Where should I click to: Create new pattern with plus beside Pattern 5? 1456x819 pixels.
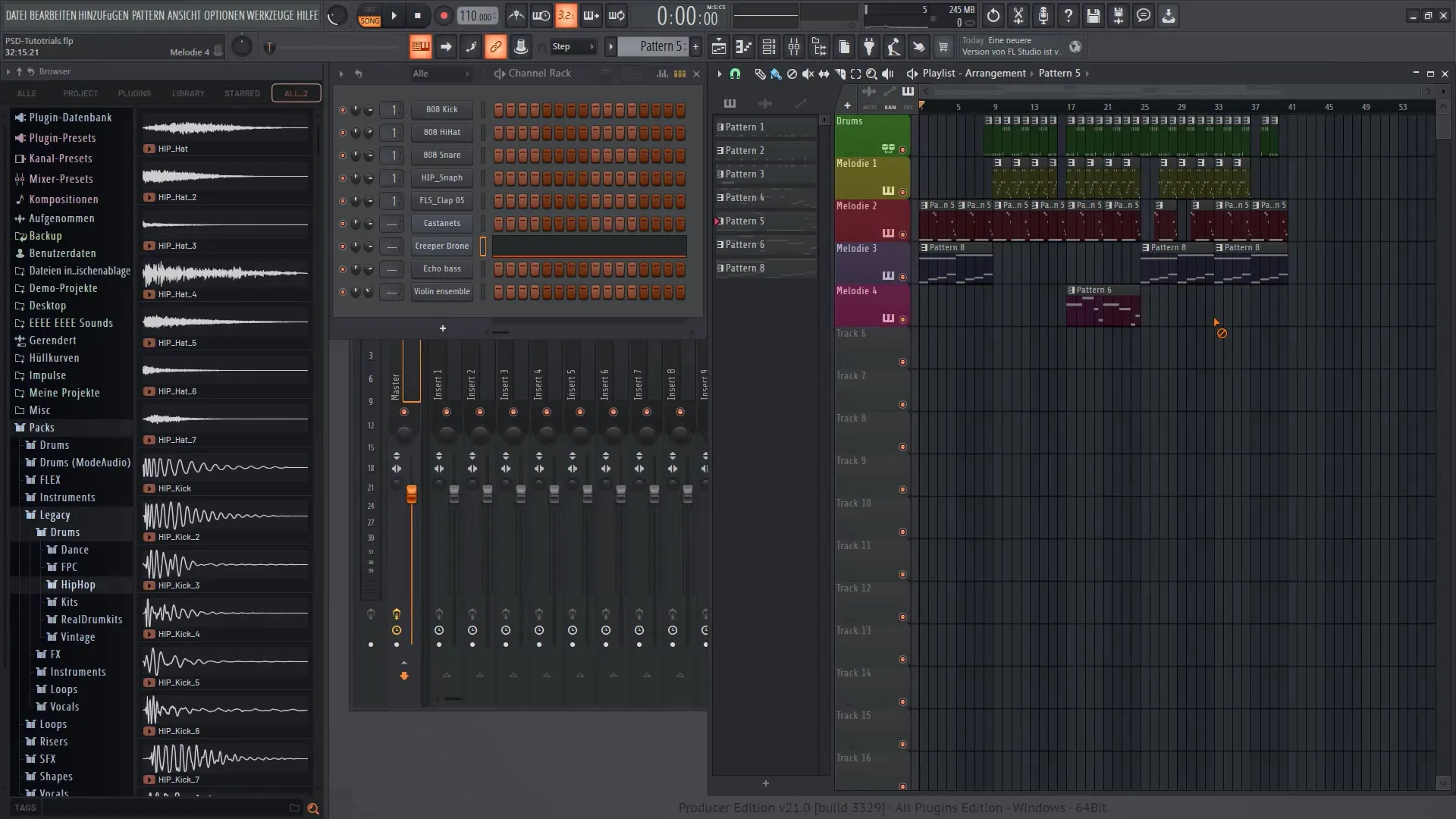[x=695, y=47]
